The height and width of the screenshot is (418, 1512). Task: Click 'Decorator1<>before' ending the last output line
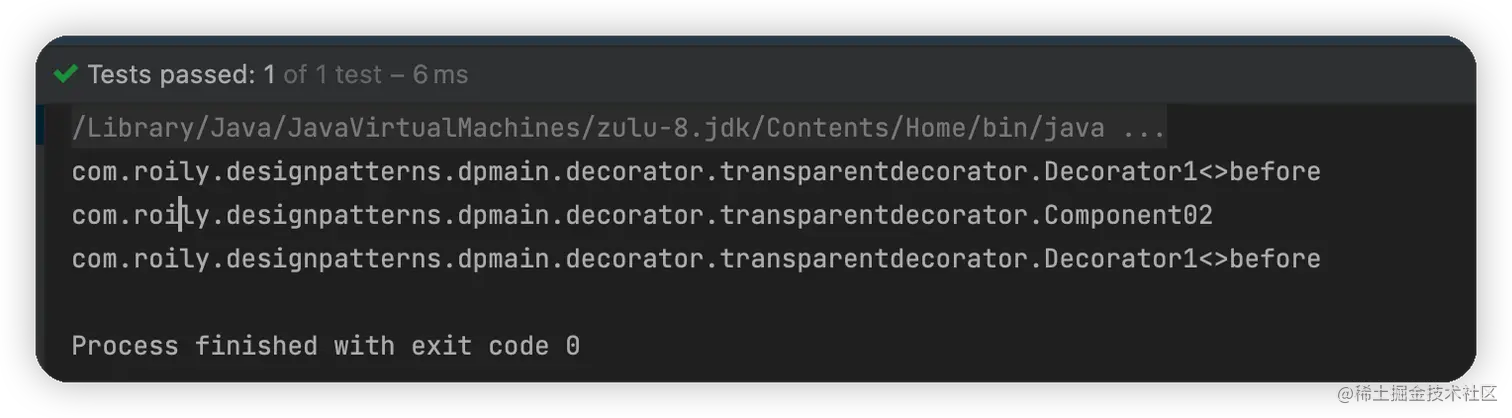(x=1182, y=259)
